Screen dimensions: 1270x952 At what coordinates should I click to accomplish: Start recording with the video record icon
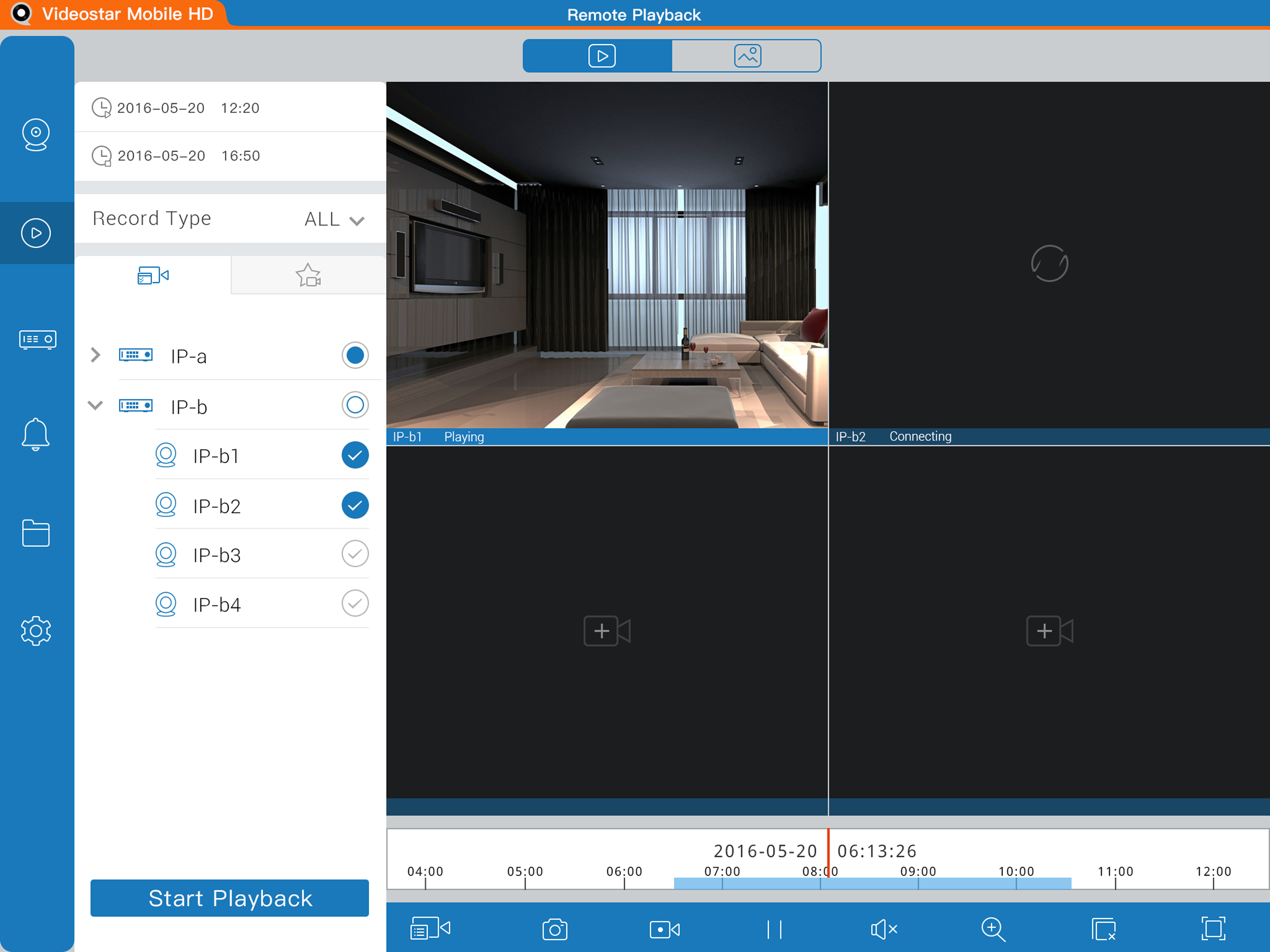[x=664, y=929]
